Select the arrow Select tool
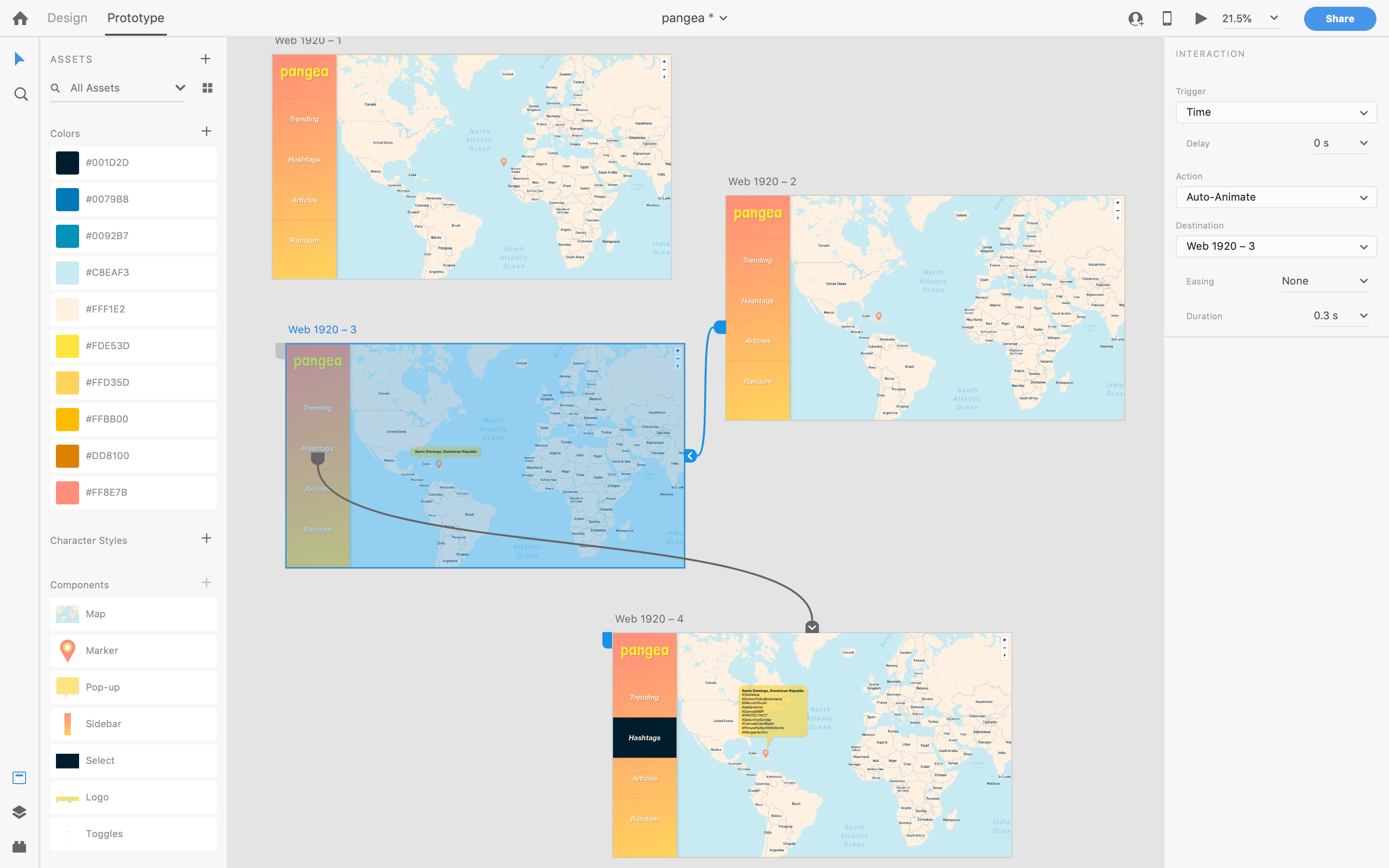 [19, 58]
